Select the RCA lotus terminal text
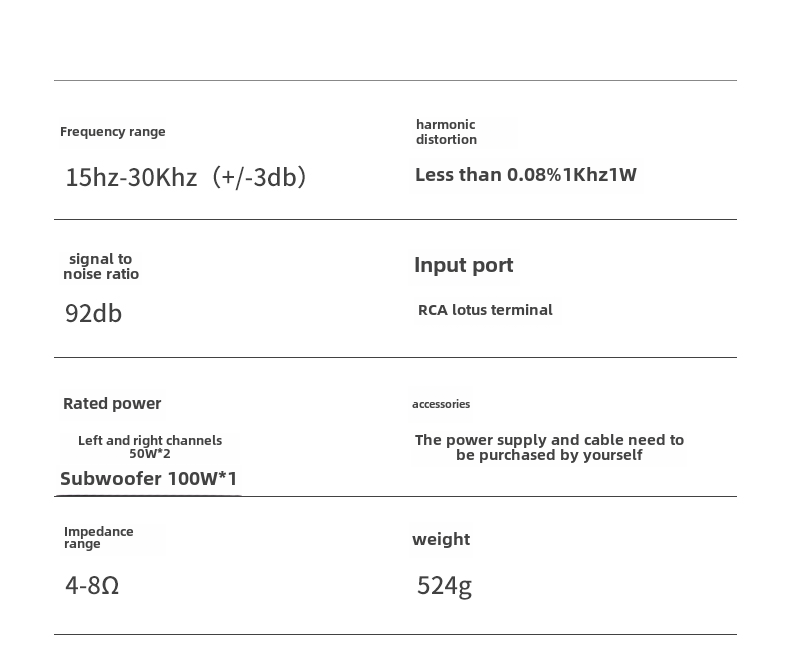This screenshot has width=790, height=670. coord(485,310)
